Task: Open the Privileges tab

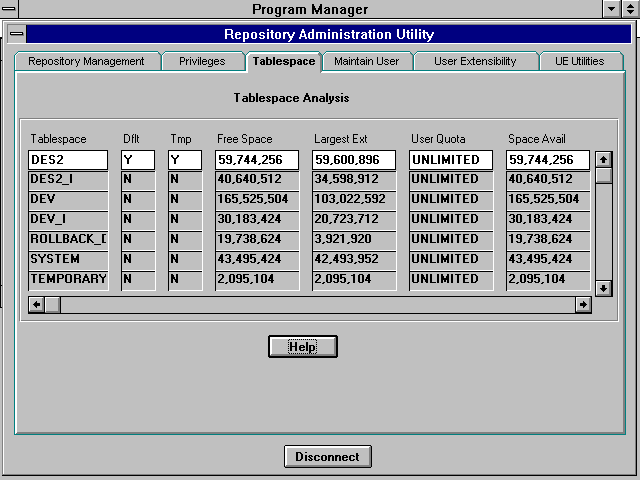Action: tap(202, 61)
